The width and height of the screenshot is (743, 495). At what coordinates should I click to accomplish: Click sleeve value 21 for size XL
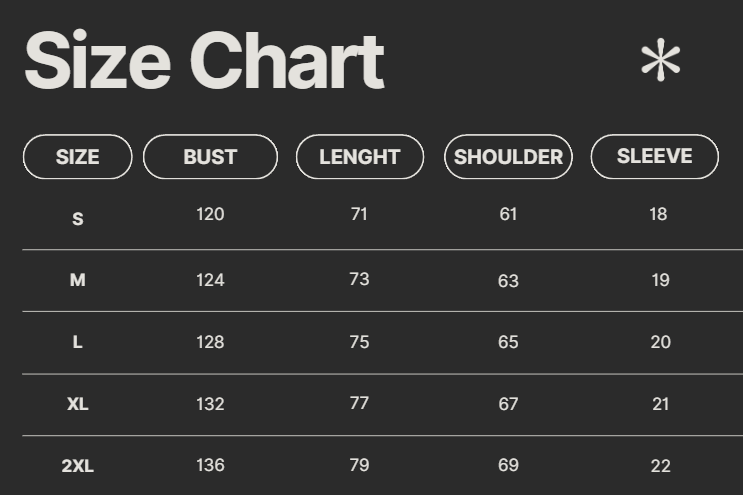(660, 404)
